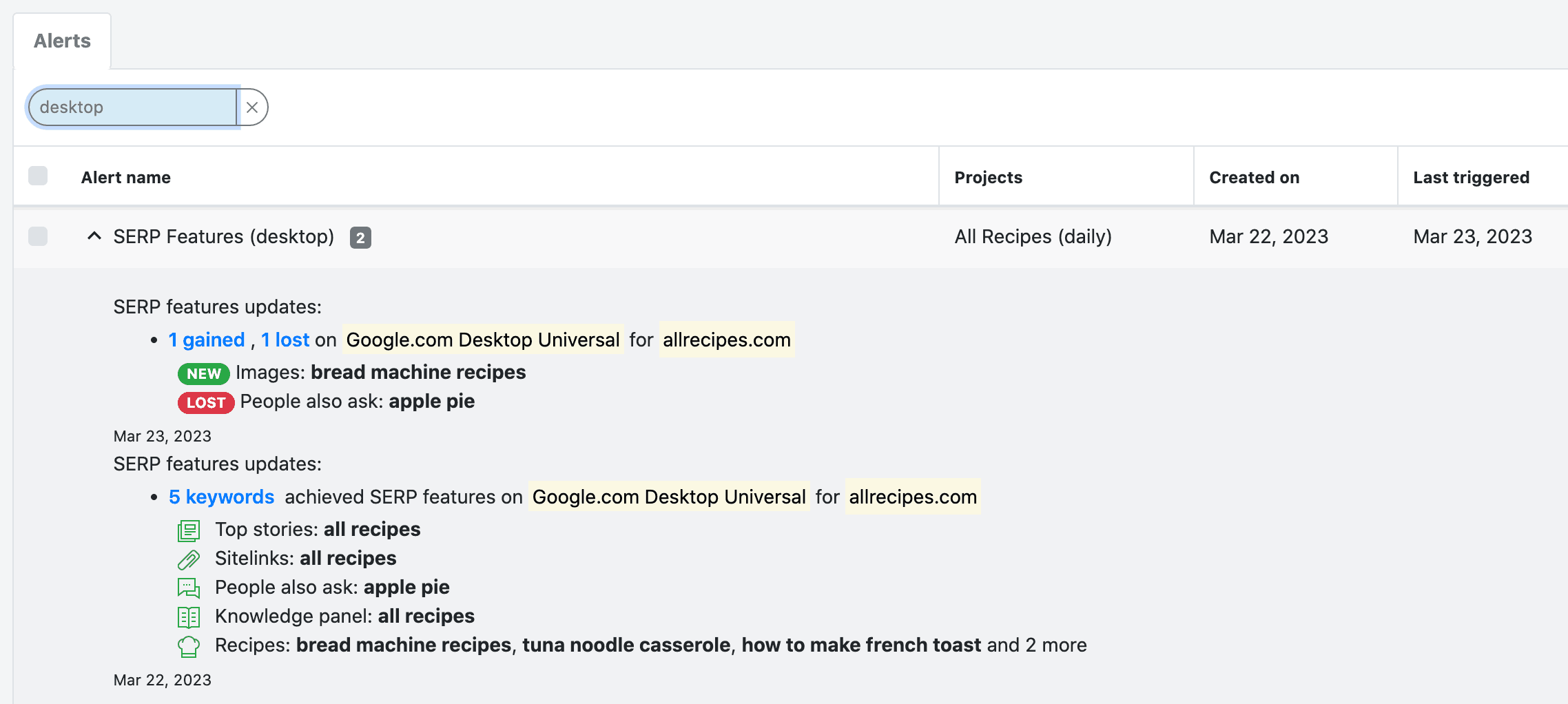Image resolution: width=1568 pixels, height=704 pixels.
Task: Click the alert count badge showing 2
Action: click(360, 238)
